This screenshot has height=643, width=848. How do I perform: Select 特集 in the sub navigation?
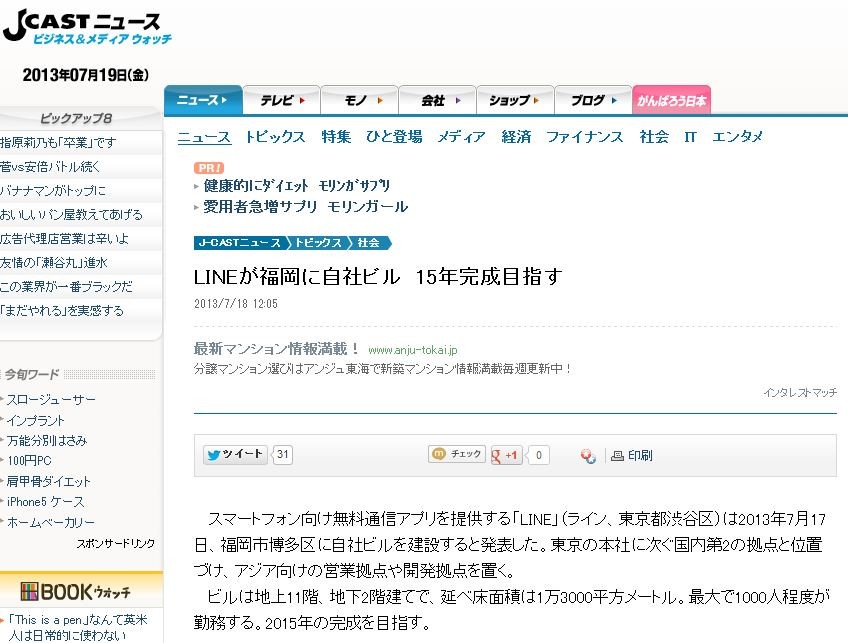coord(336,137)
